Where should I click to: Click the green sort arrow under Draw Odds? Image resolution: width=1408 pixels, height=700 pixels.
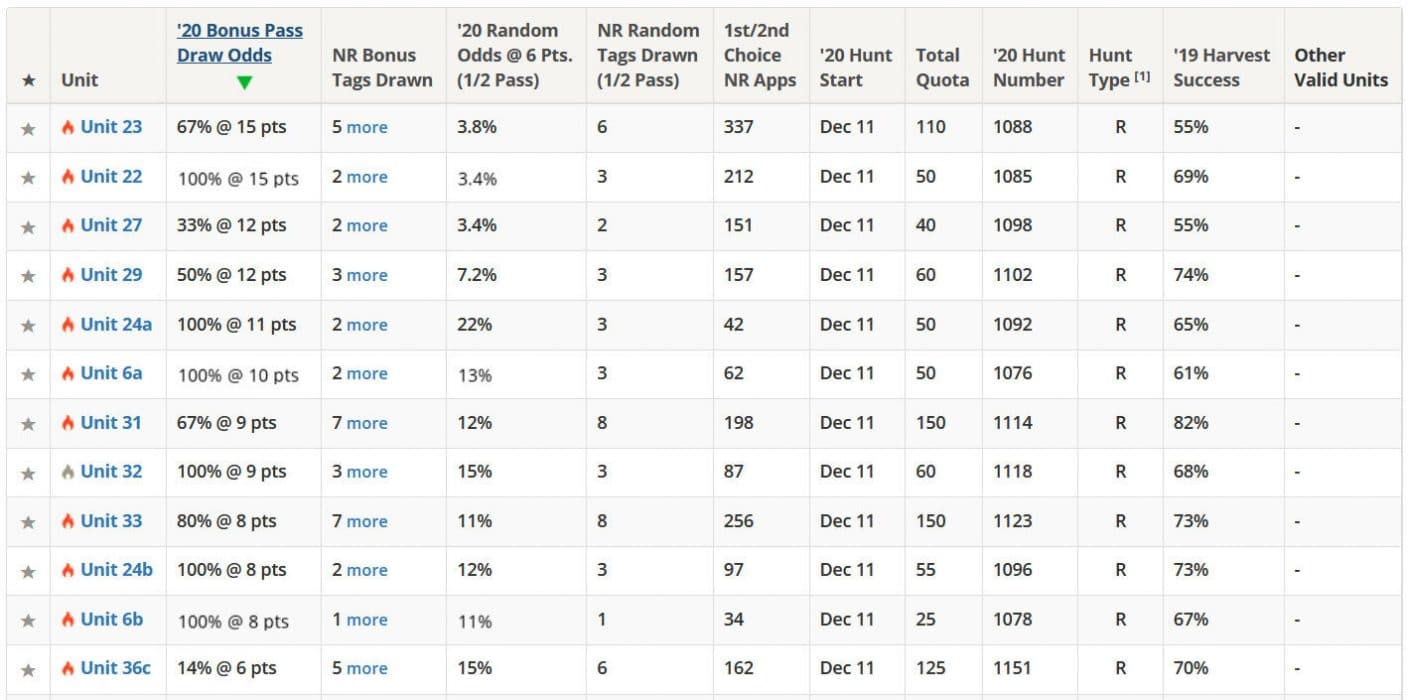coord(244,82)
